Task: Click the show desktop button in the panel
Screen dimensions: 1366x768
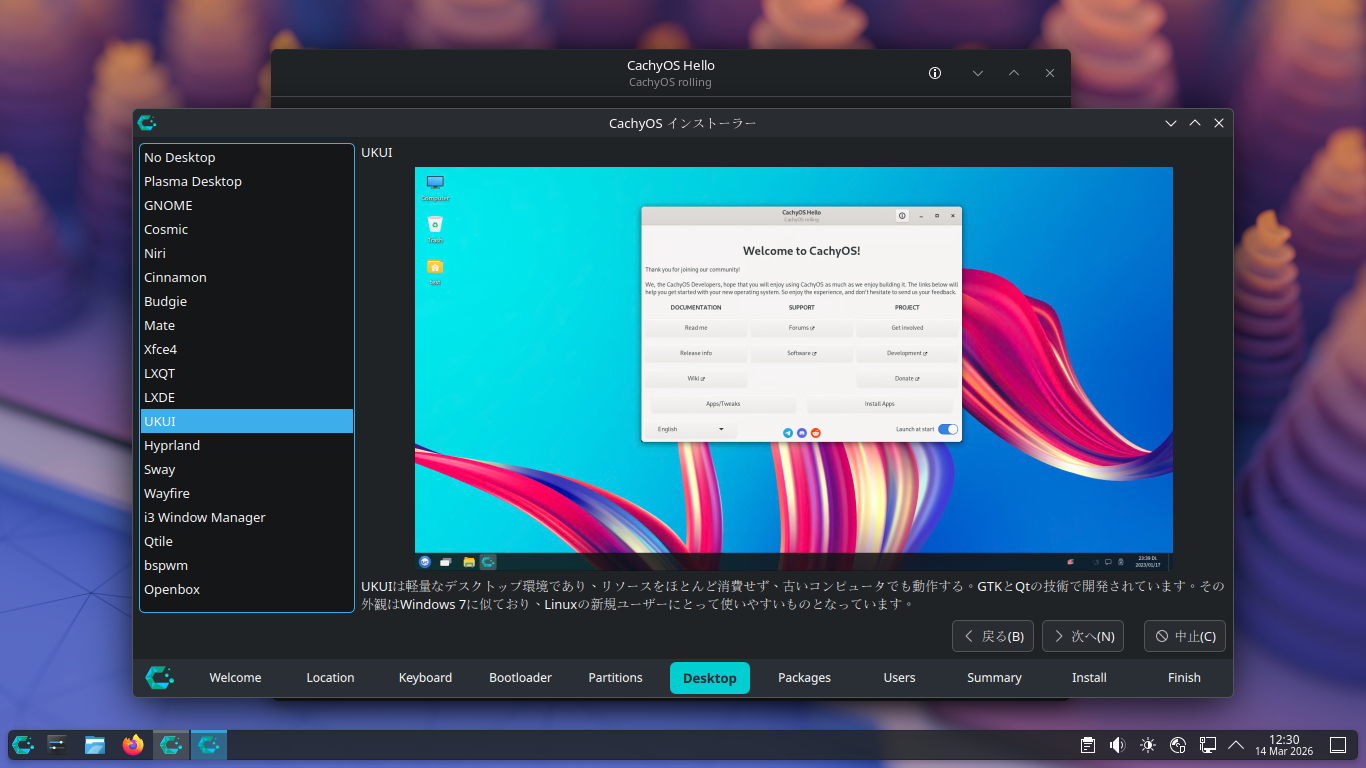Action: [1338, 745]
